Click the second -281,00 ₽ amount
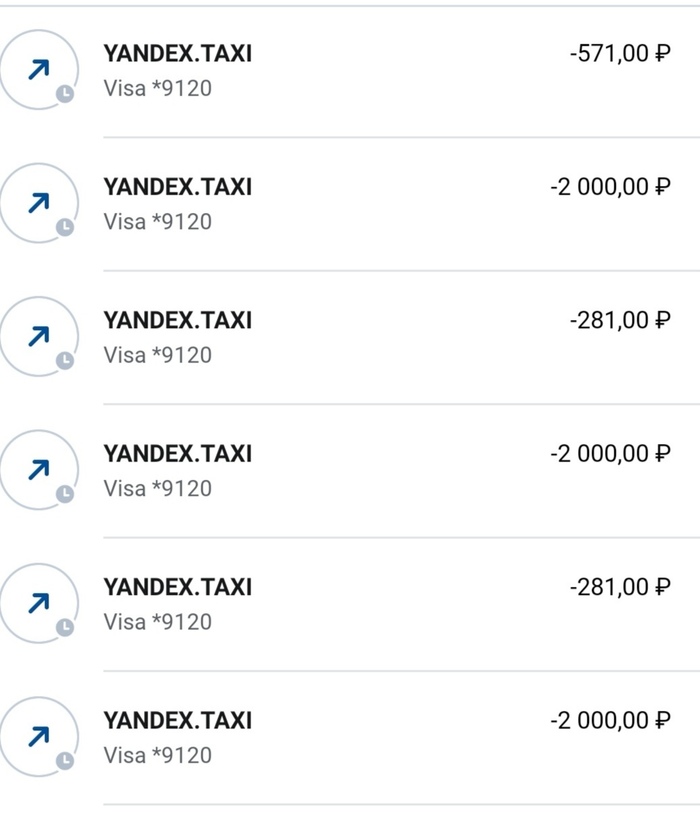 click(619, 587)
